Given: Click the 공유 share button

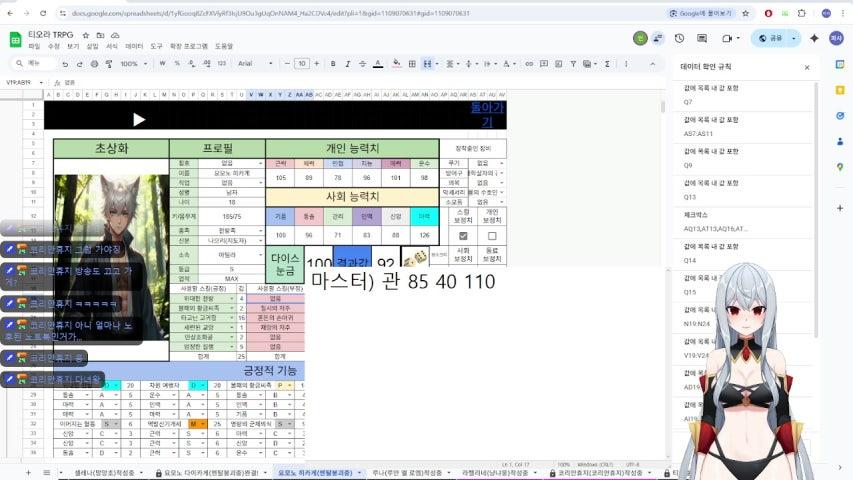Looking at the screenshot, I should click(x=768, y=38).
